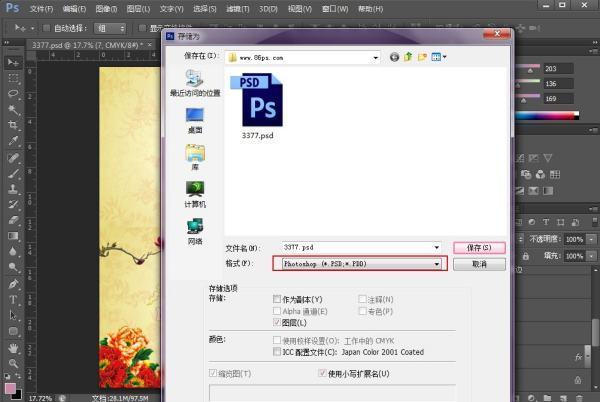Toggle the ICC 配置文件(C) checkbox

[x=277, y=352]
